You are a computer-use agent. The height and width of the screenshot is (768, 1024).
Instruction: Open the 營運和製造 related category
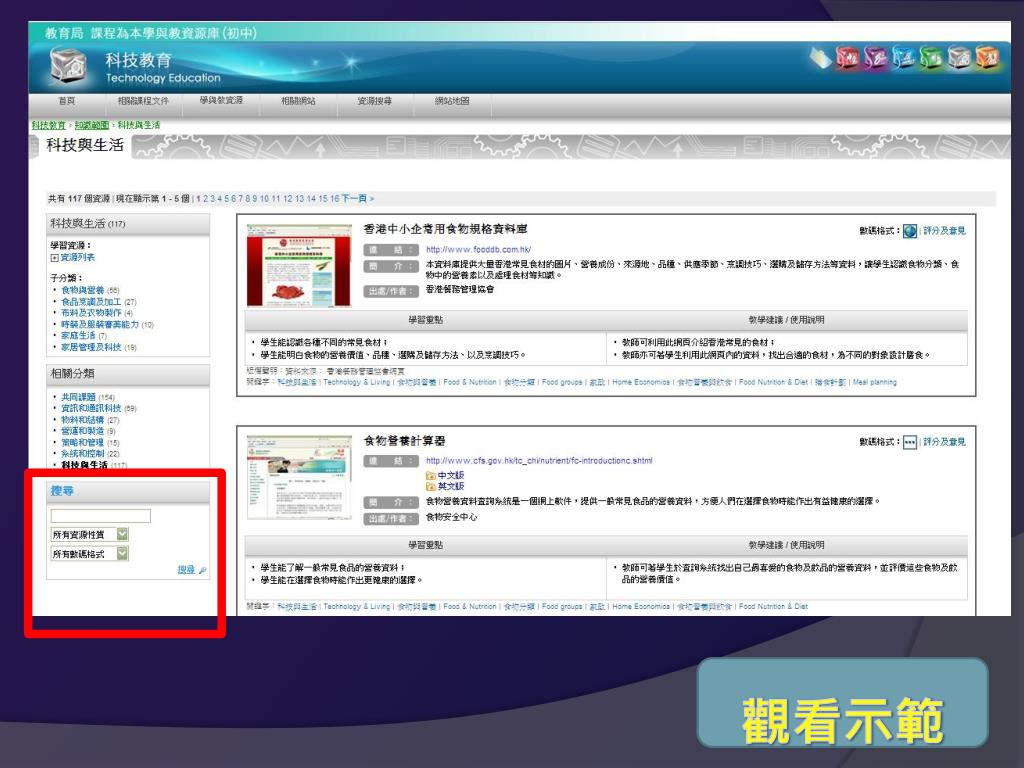click(82, 431)
